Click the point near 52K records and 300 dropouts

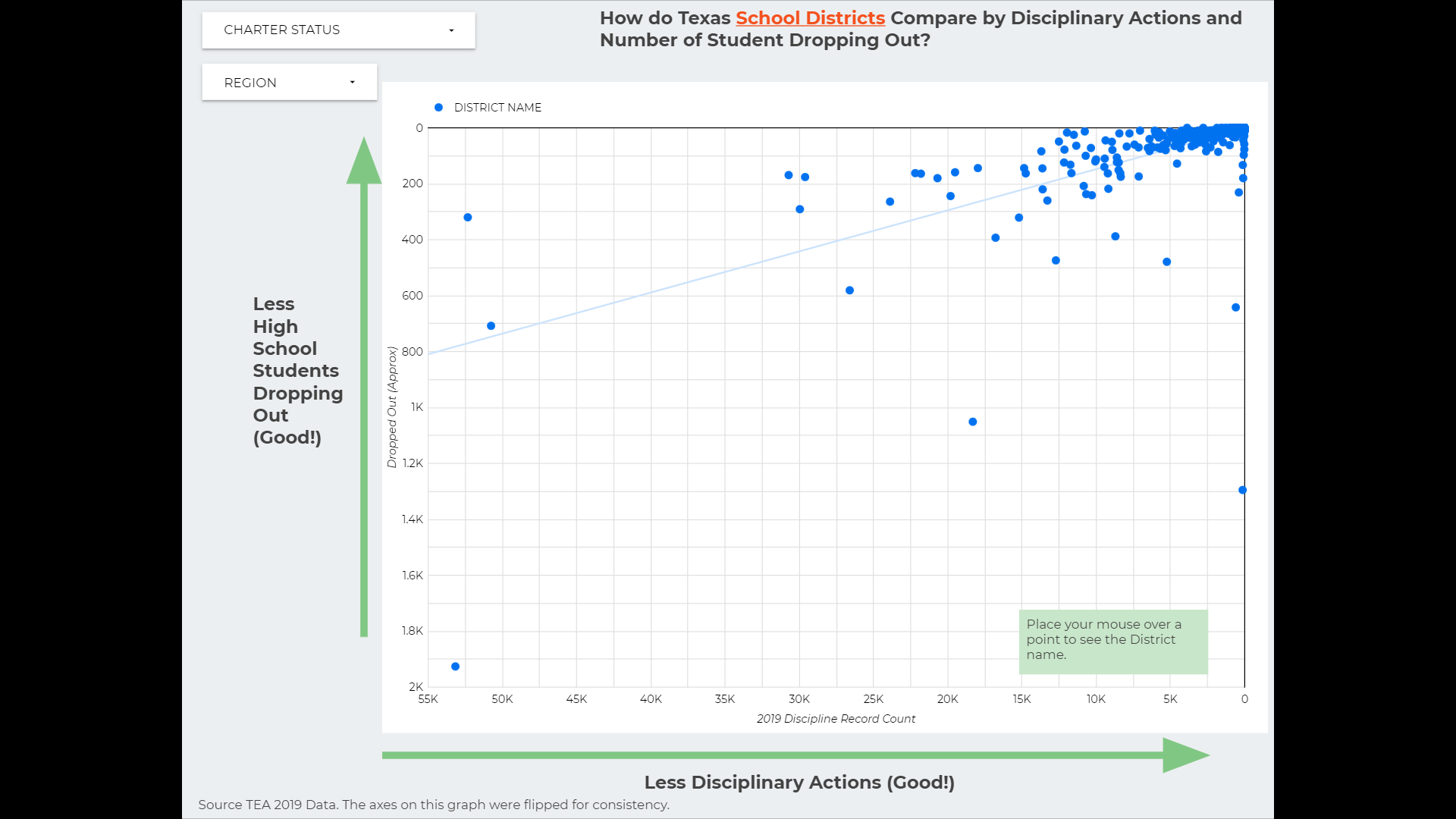(467, 218)
